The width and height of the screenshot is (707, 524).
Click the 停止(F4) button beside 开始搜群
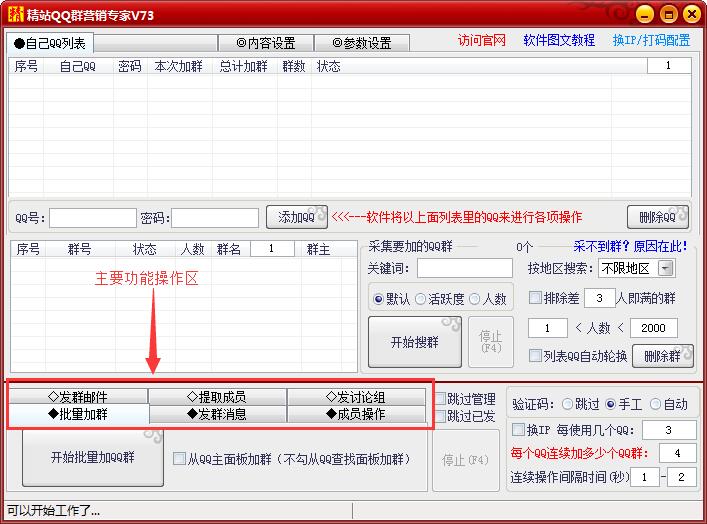tap(491, 342)
